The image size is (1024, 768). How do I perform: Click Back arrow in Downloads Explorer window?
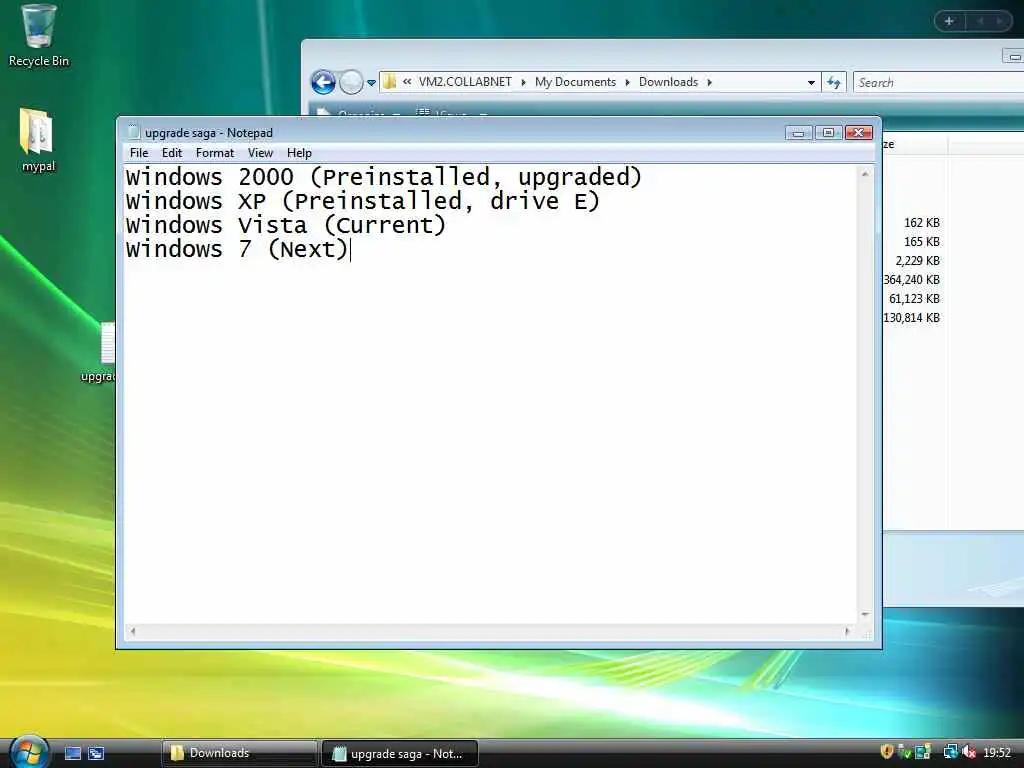click(x=323, y=82)
